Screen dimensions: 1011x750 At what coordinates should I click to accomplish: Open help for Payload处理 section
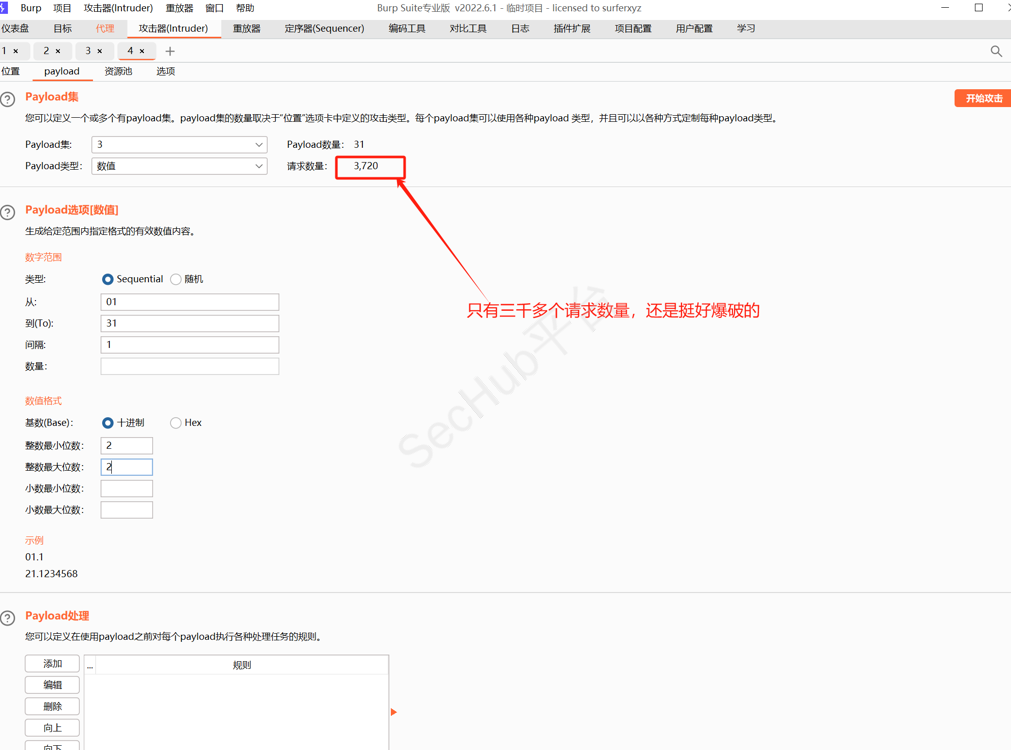pos(8,618)
